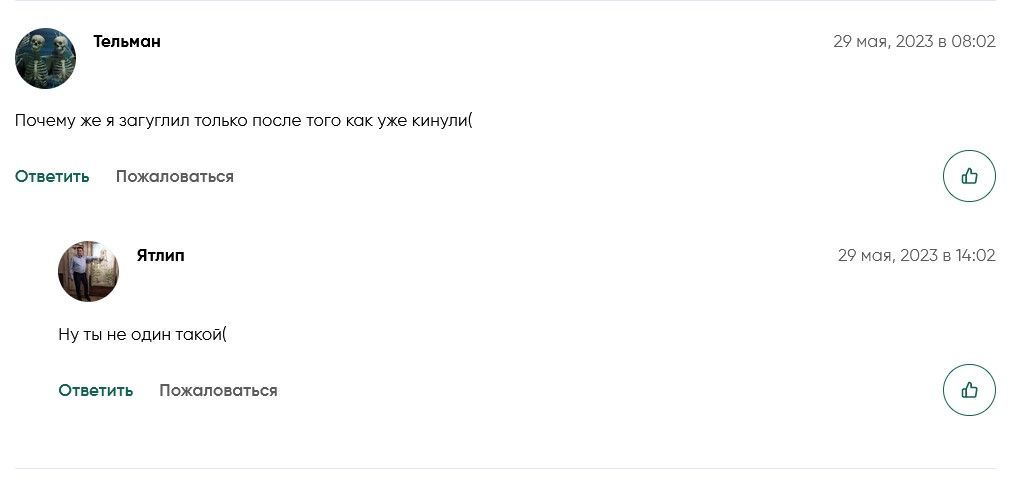Viewport: 1026px width, 481px height.
Task: Click the 08:02 time in Тельман's timestamp
Action: click(x=973, y=41)
